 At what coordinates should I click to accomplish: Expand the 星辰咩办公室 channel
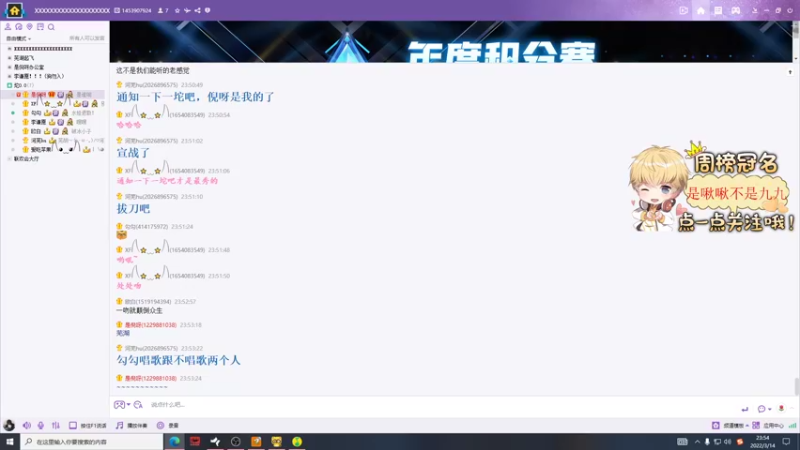pyautogui.click(x=9, y=67)
